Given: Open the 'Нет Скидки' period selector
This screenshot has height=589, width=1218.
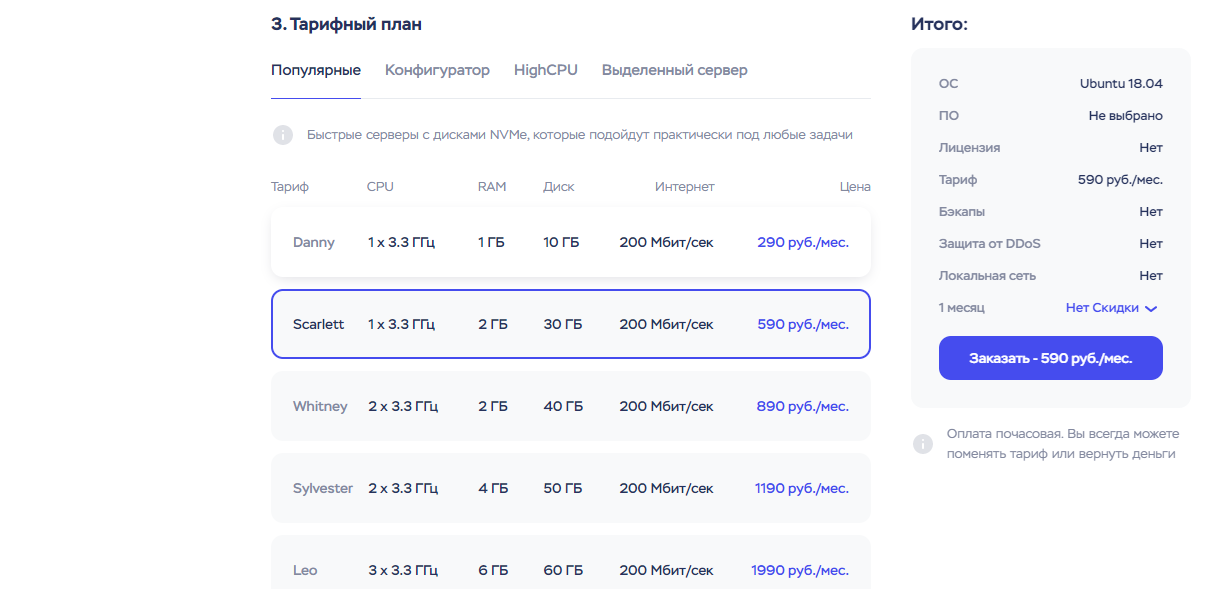Looking at the screenshot, I should (x=1102, y=308).
